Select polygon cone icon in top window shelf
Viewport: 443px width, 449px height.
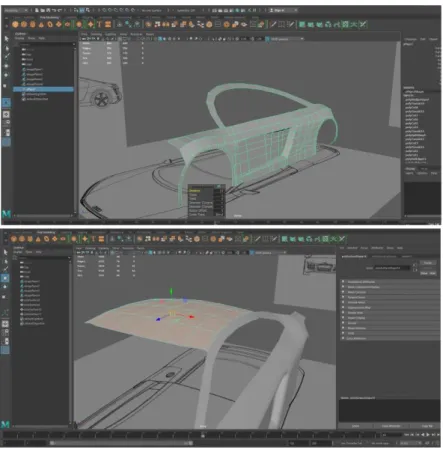coord(41,24)
